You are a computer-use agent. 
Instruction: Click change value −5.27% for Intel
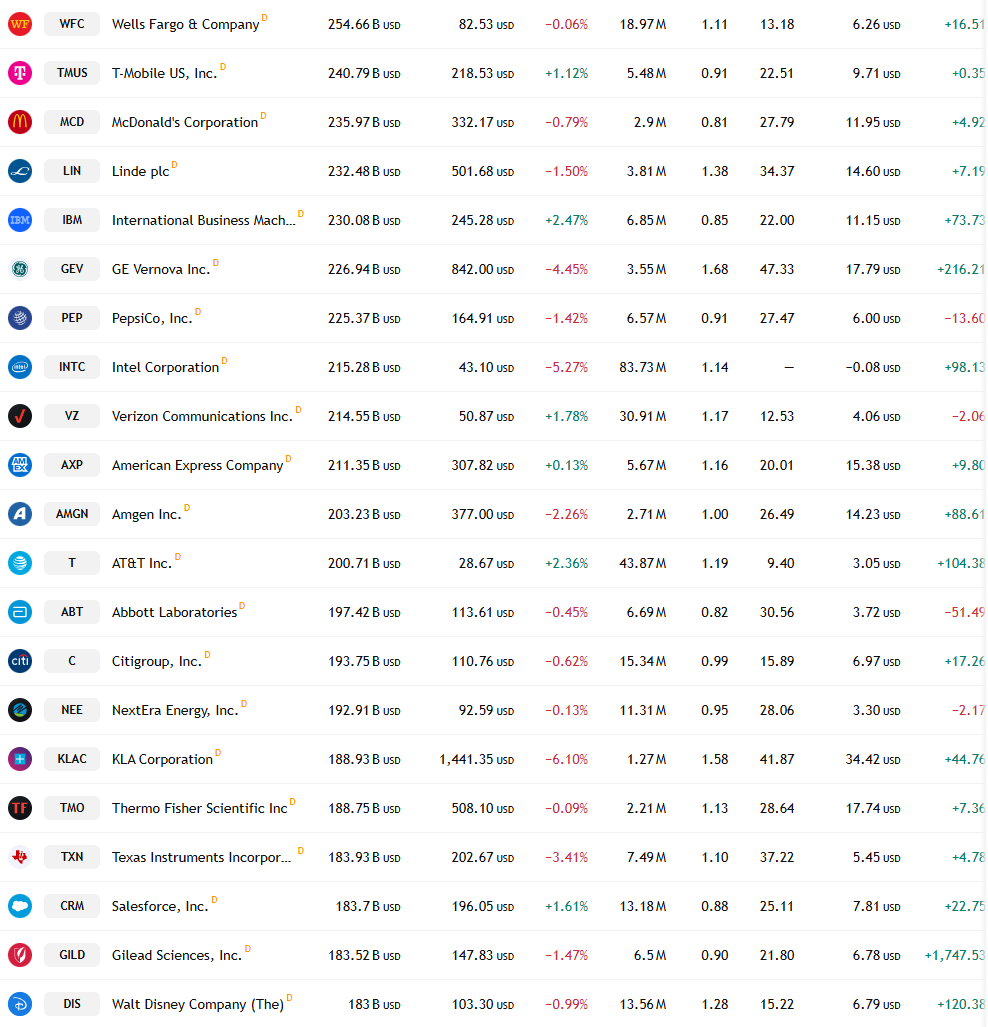(567, 367)
